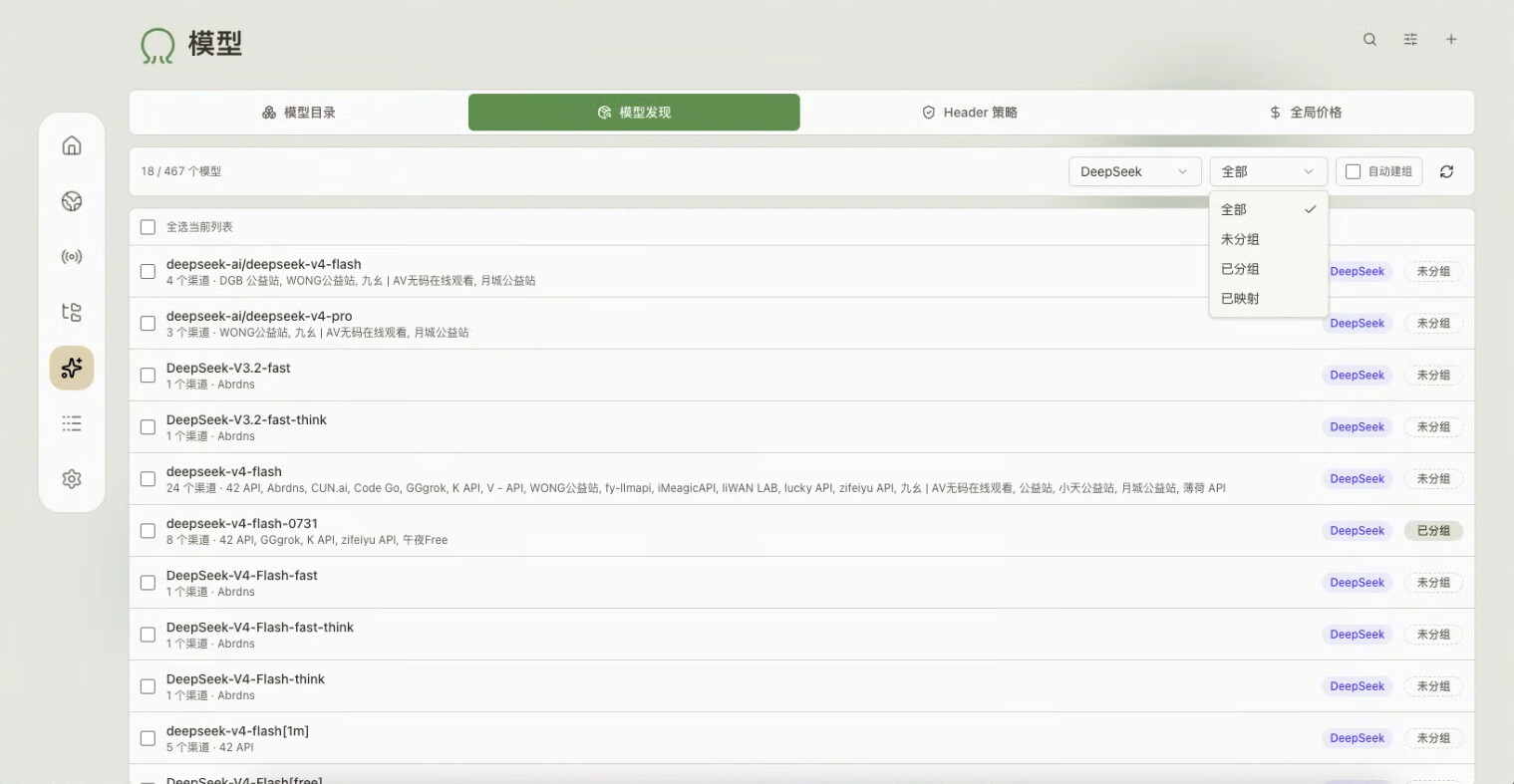Select the sparkle models sidebar icon
The width and height of the screenshot is (1514, 784).
pos(72,368)
